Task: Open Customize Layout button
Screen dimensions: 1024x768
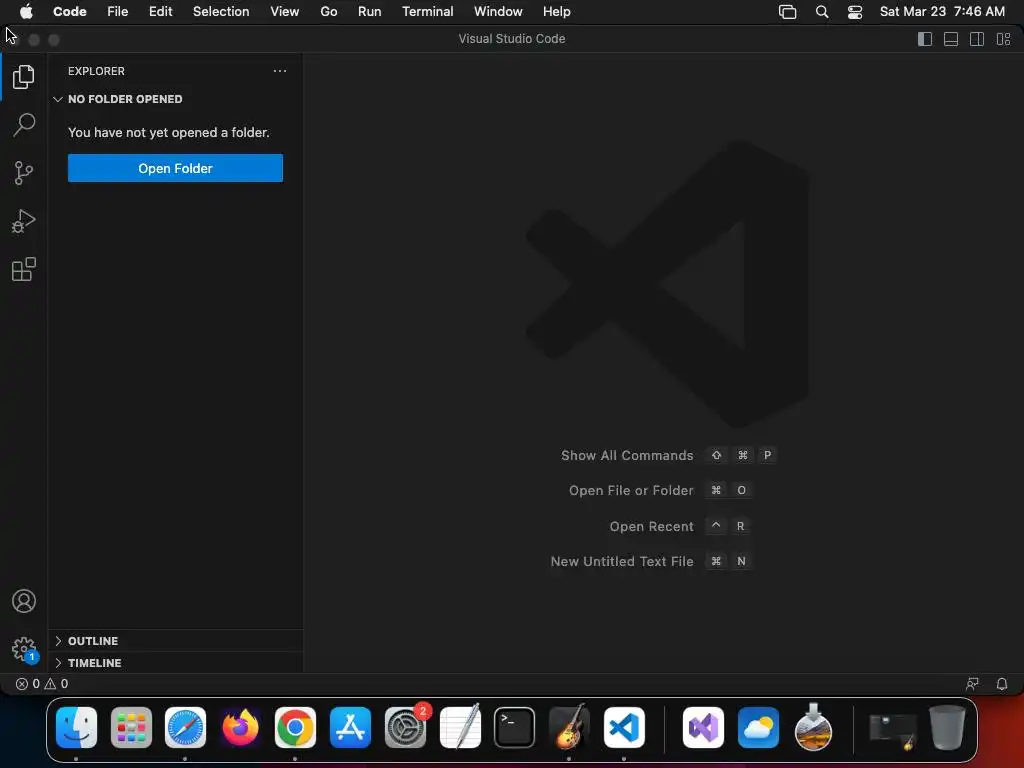Action: click(1004, 39)
